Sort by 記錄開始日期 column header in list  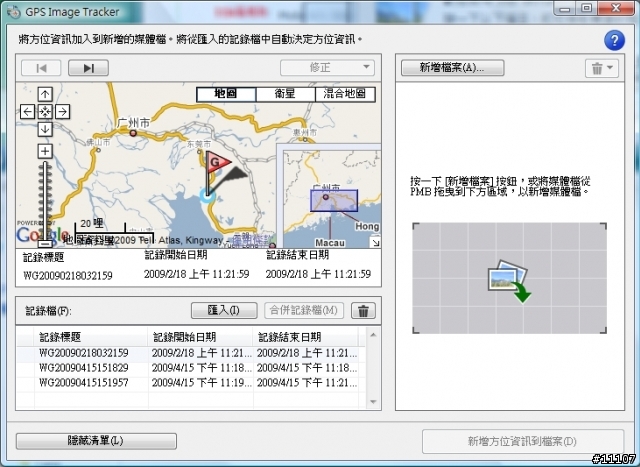click(200, 337)
